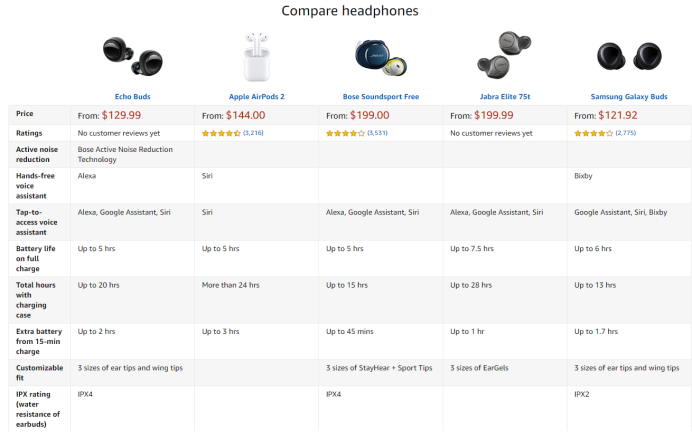Open the 2,775 reviews for Galaxy Buds
Image resolution: width=692 pixels, height=432 pixels.
[x=625, y=133]
